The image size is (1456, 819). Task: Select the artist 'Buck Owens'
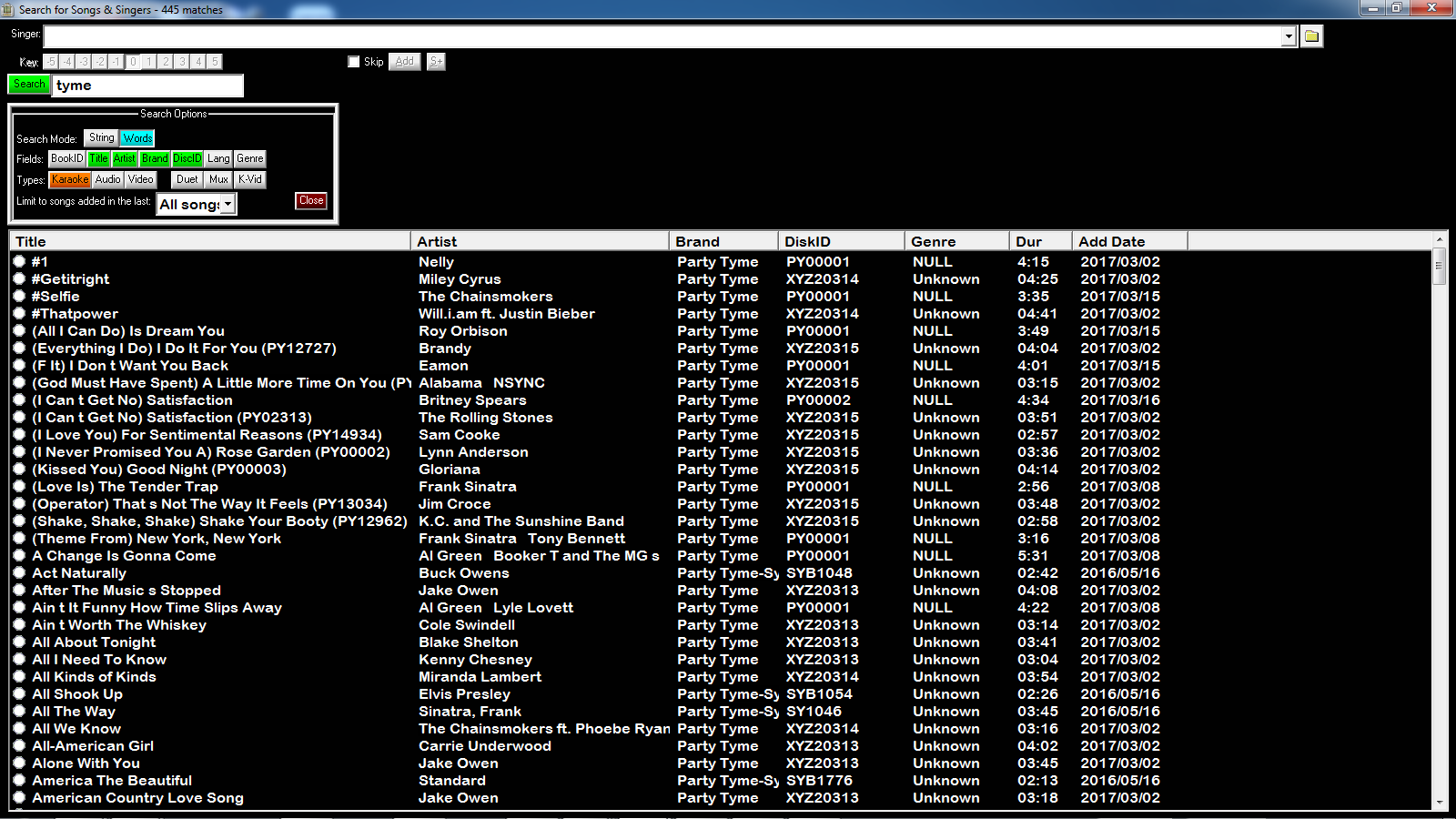pos(464,572)
